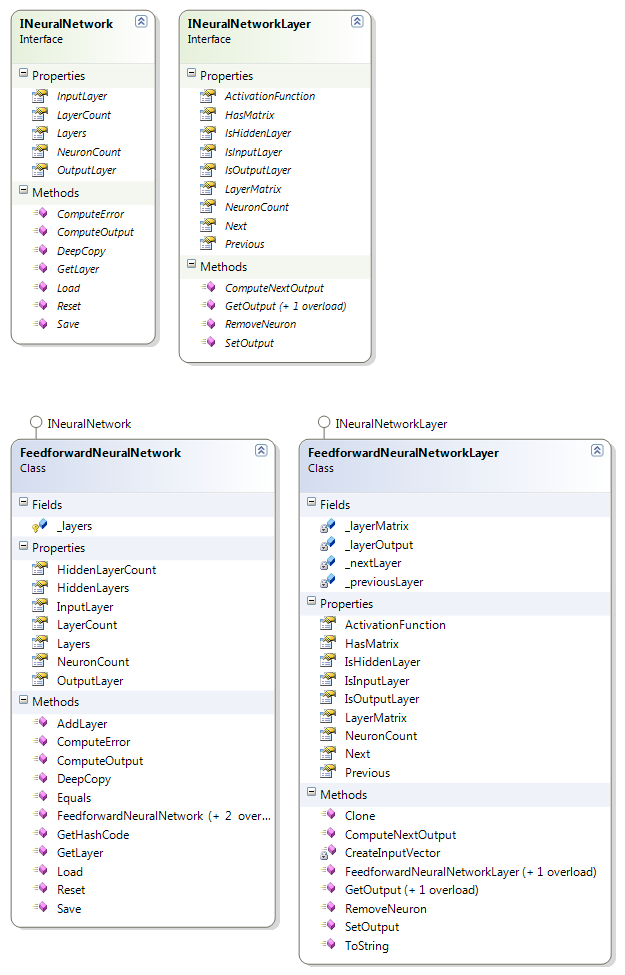Select RemoveNeuron method in INeuralNetworkLayer
This screenshot has width=625, height=975.
(260, 324)
